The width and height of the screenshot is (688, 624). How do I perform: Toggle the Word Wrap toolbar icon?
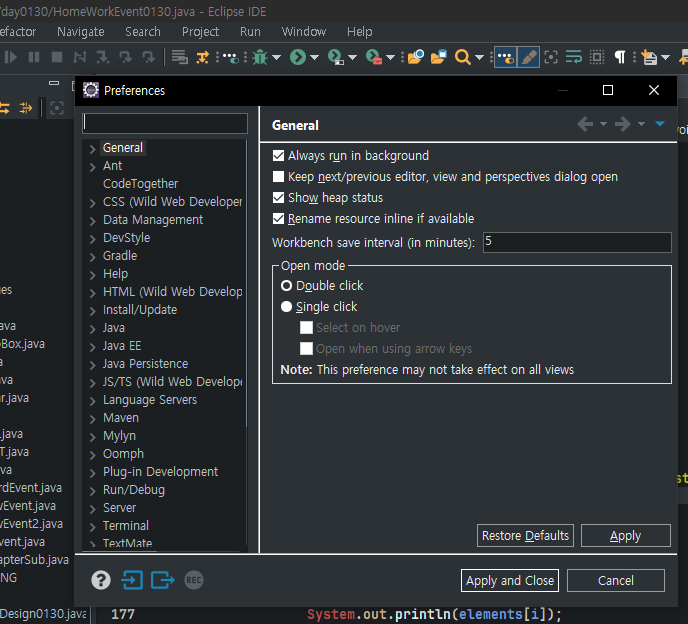573,57
